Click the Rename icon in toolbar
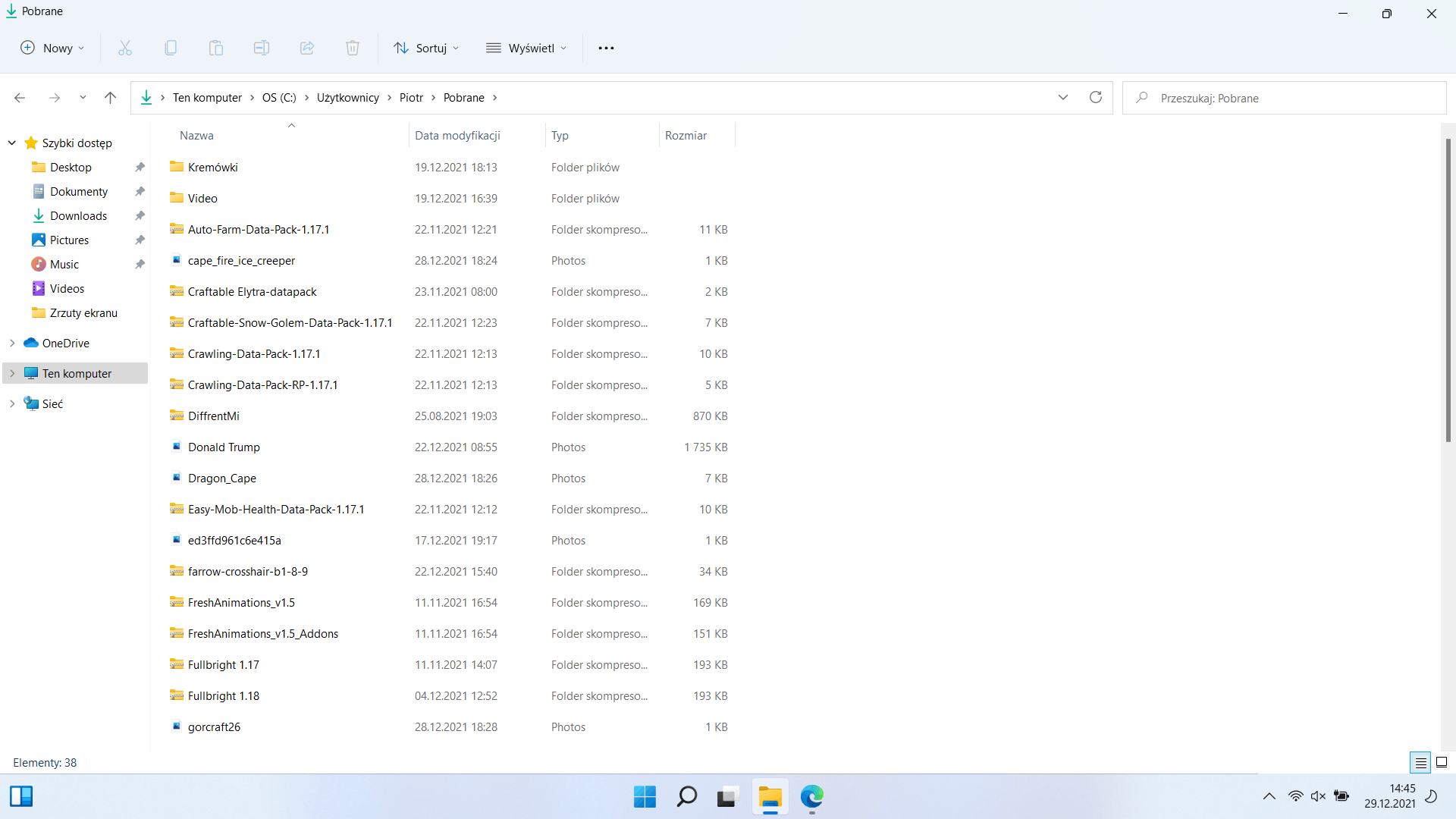 [262, 48]
